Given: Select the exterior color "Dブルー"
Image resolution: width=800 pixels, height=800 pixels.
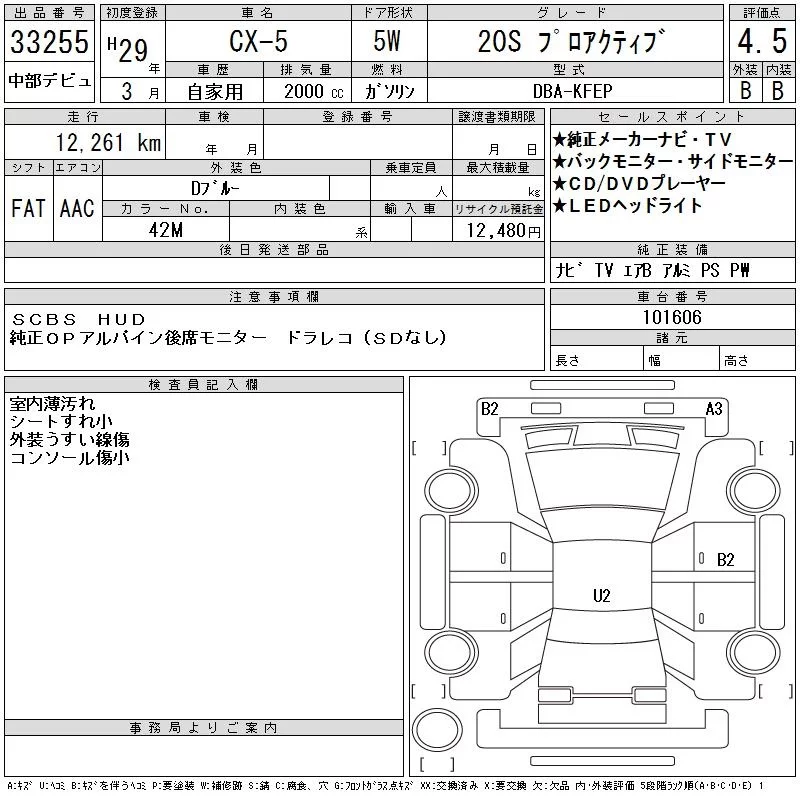Looking at the screenshot, I should (x=215, y=188).
